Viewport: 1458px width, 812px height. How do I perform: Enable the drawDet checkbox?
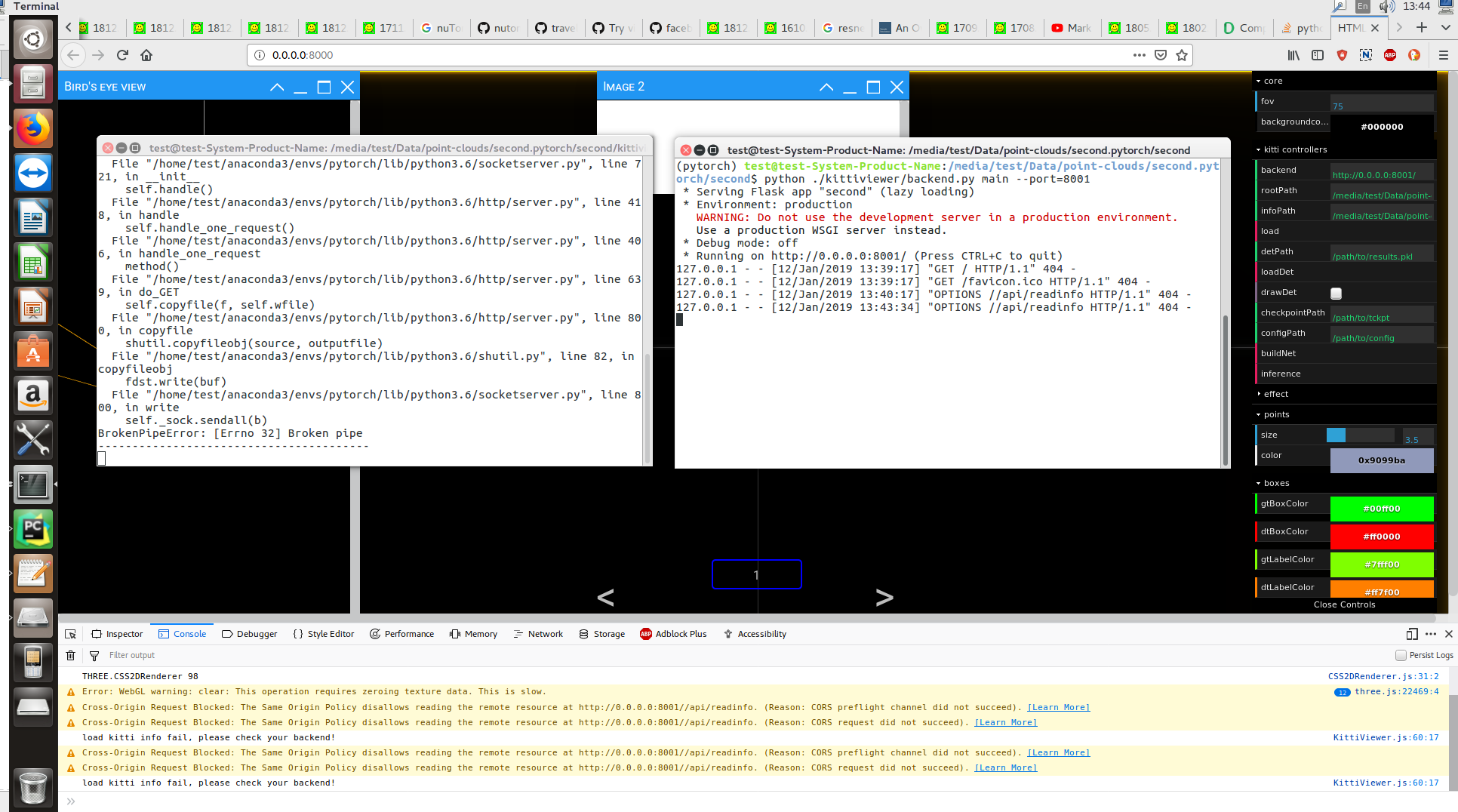click(1336, 293)
